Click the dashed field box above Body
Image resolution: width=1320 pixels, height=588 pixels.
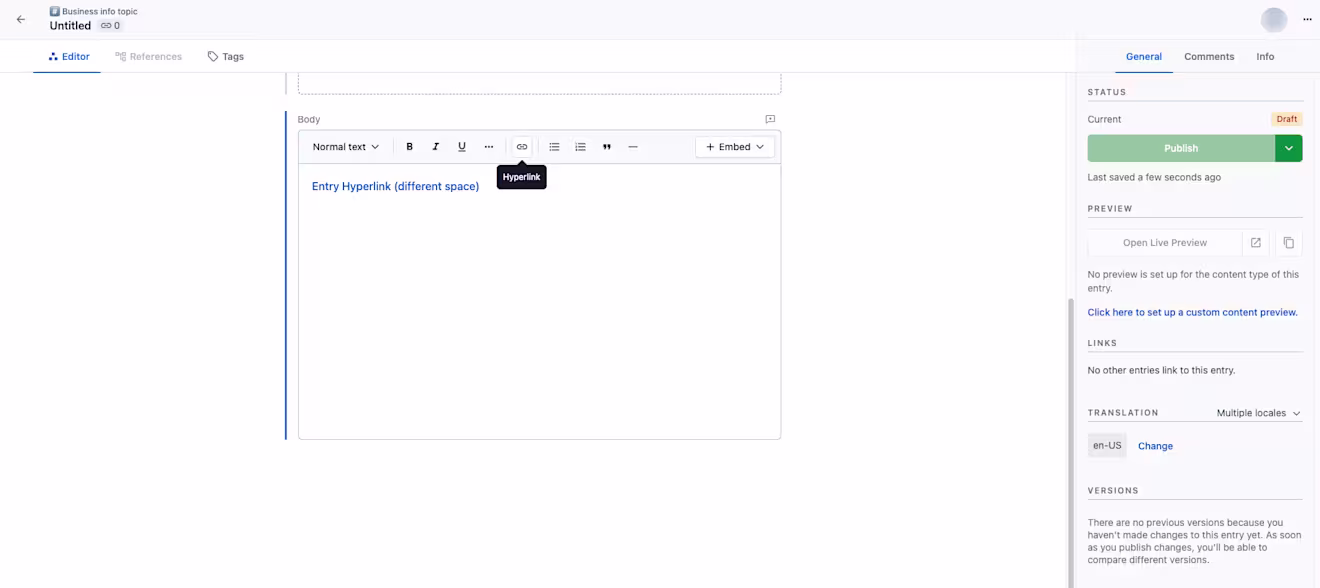(x=539, y=84)
